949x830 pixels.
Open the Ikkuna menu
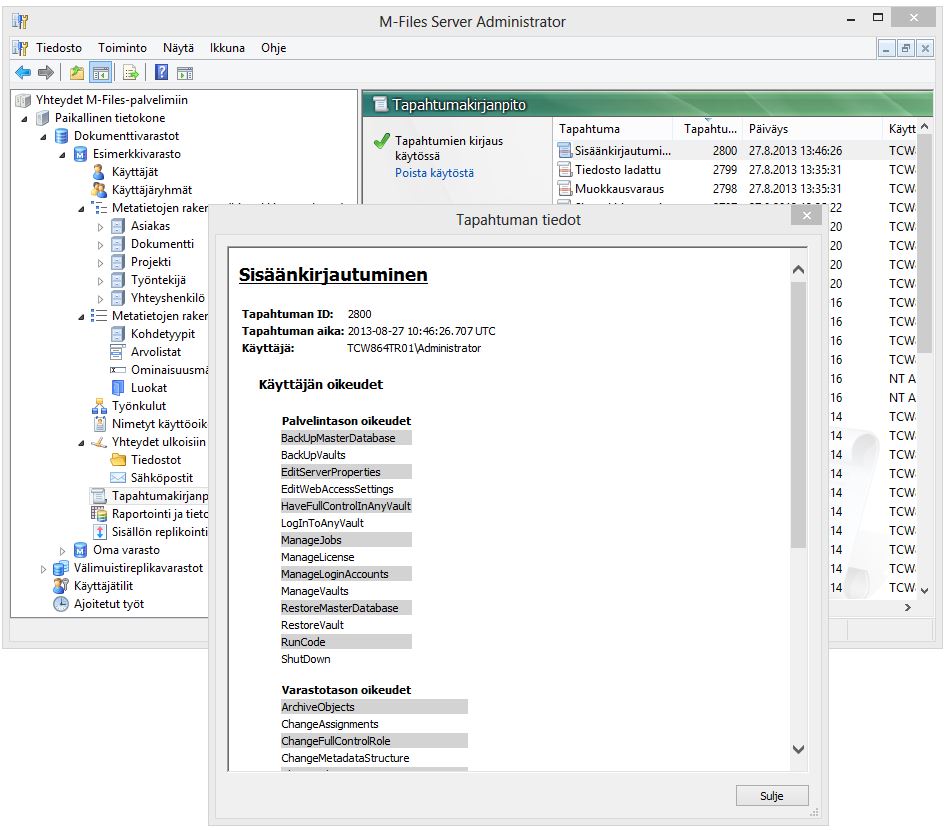(228, 48)
